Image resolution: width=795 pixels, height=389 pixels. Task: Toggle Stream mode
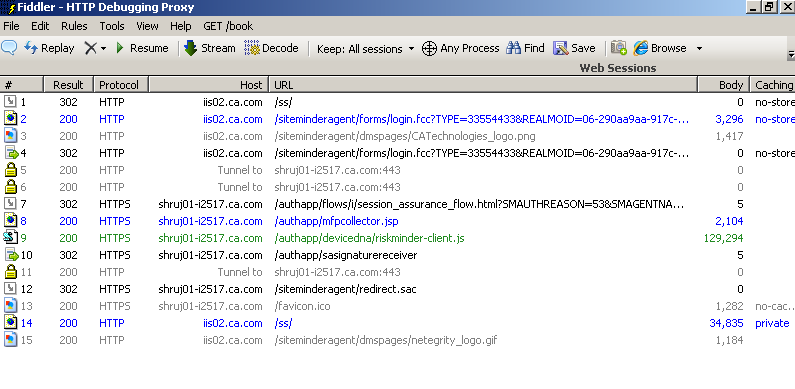click(x=210, y=48)
